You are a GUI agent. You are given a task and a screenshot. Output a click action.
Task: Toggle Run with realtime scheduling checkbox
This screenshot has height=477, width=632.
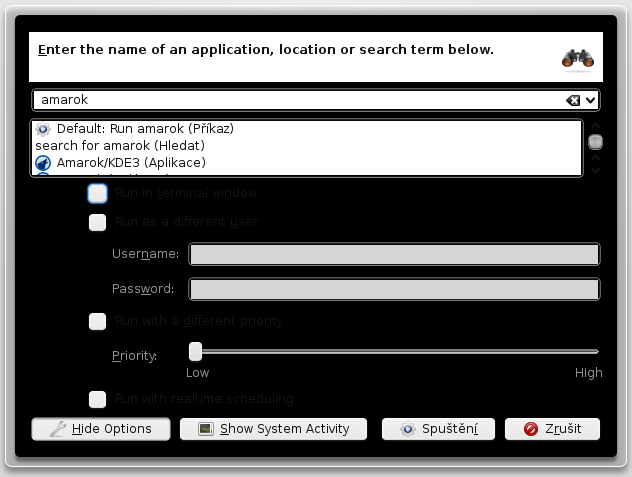point(98,399)
